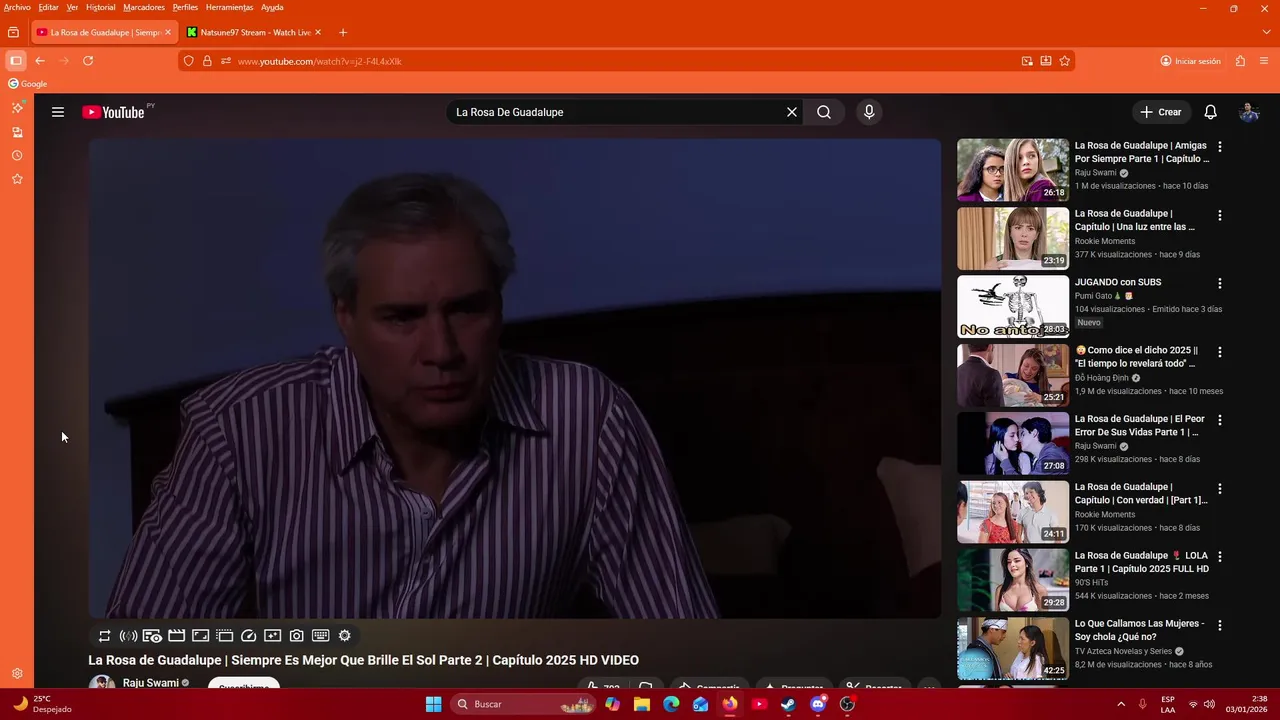
Task: Open options for Con verdad Part 1 video
Action: (1219, 489)
